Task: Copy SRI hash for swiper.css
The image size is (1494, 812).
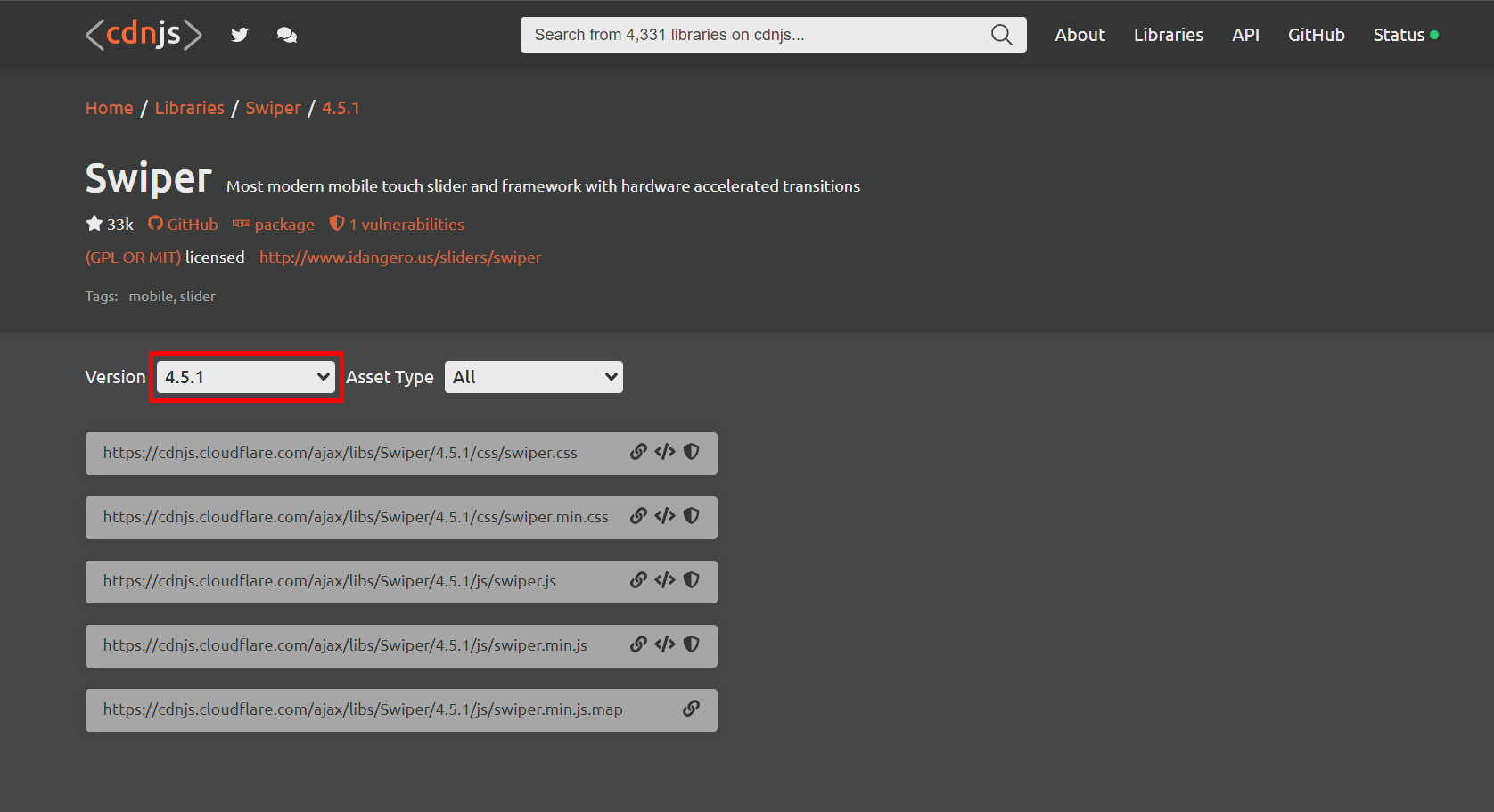Action: tap(691, 452)
